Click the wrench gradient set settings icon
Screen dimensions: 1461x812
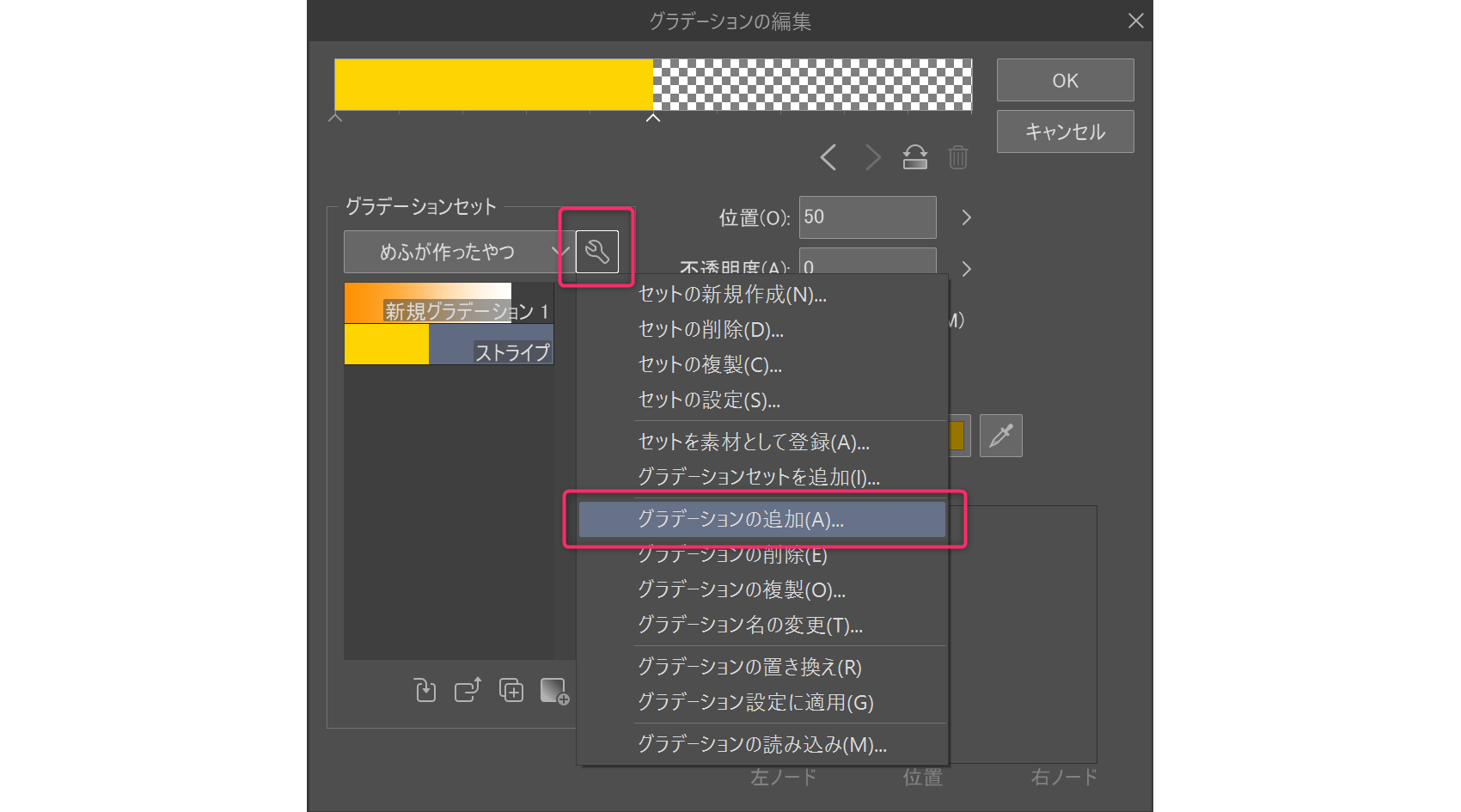point(596,252)
